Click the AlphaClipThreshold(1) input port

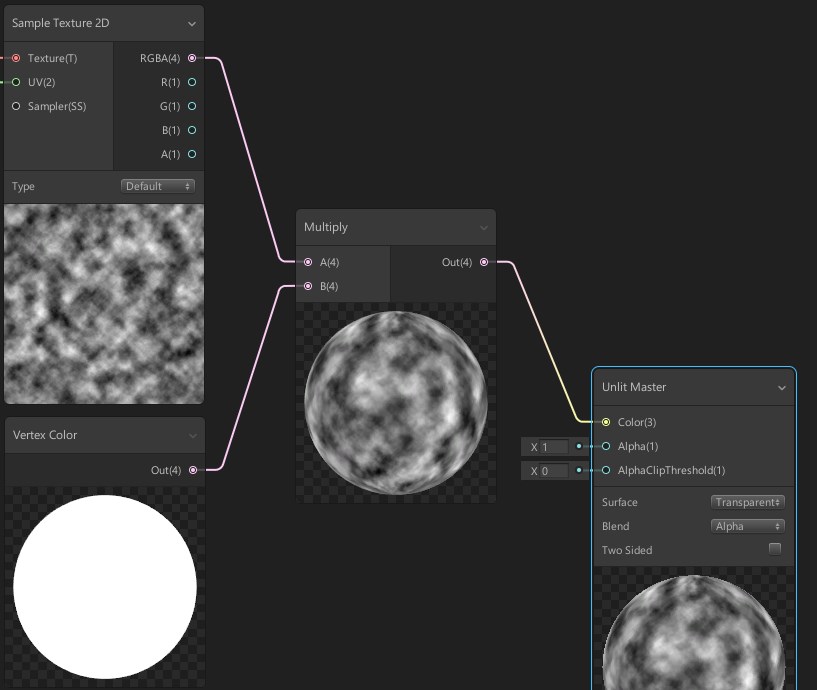pyautogui.click(x=606, y=470)
